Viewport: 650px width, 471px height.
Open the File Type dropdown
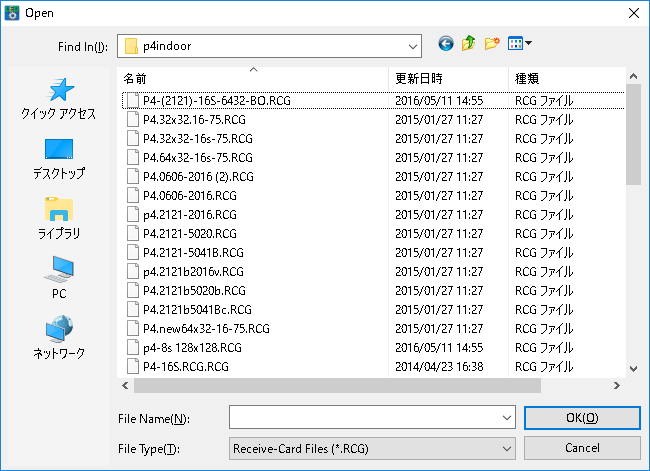tap(372, 449)
